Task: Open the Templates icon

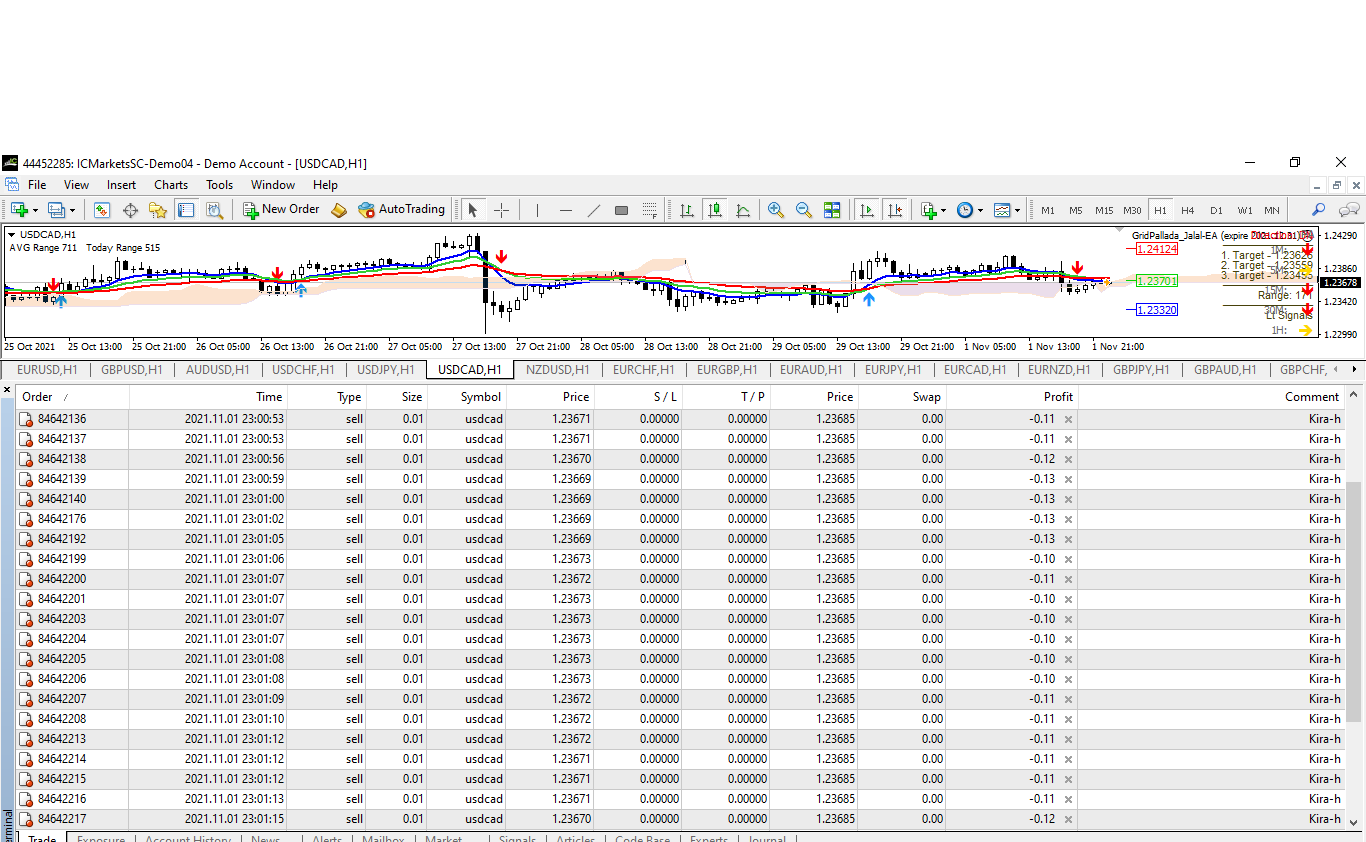Action: point(1002,210)
